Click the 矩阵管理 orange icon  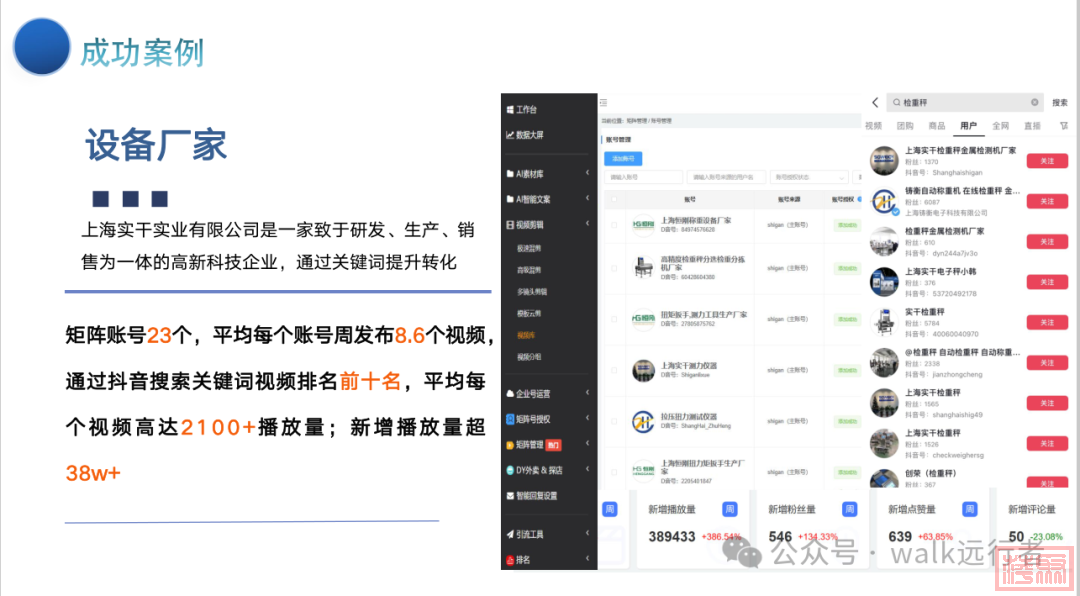point(510,444)
